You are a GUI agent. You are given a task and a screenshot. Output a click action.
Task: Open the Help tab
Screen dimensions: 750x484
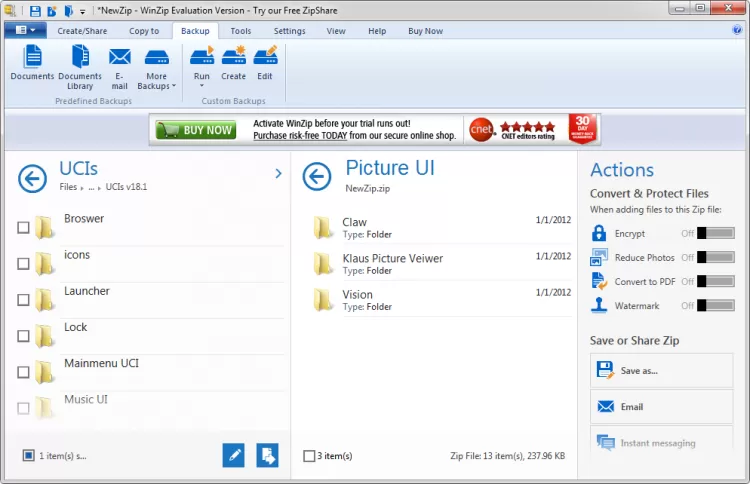pos(377,31)
